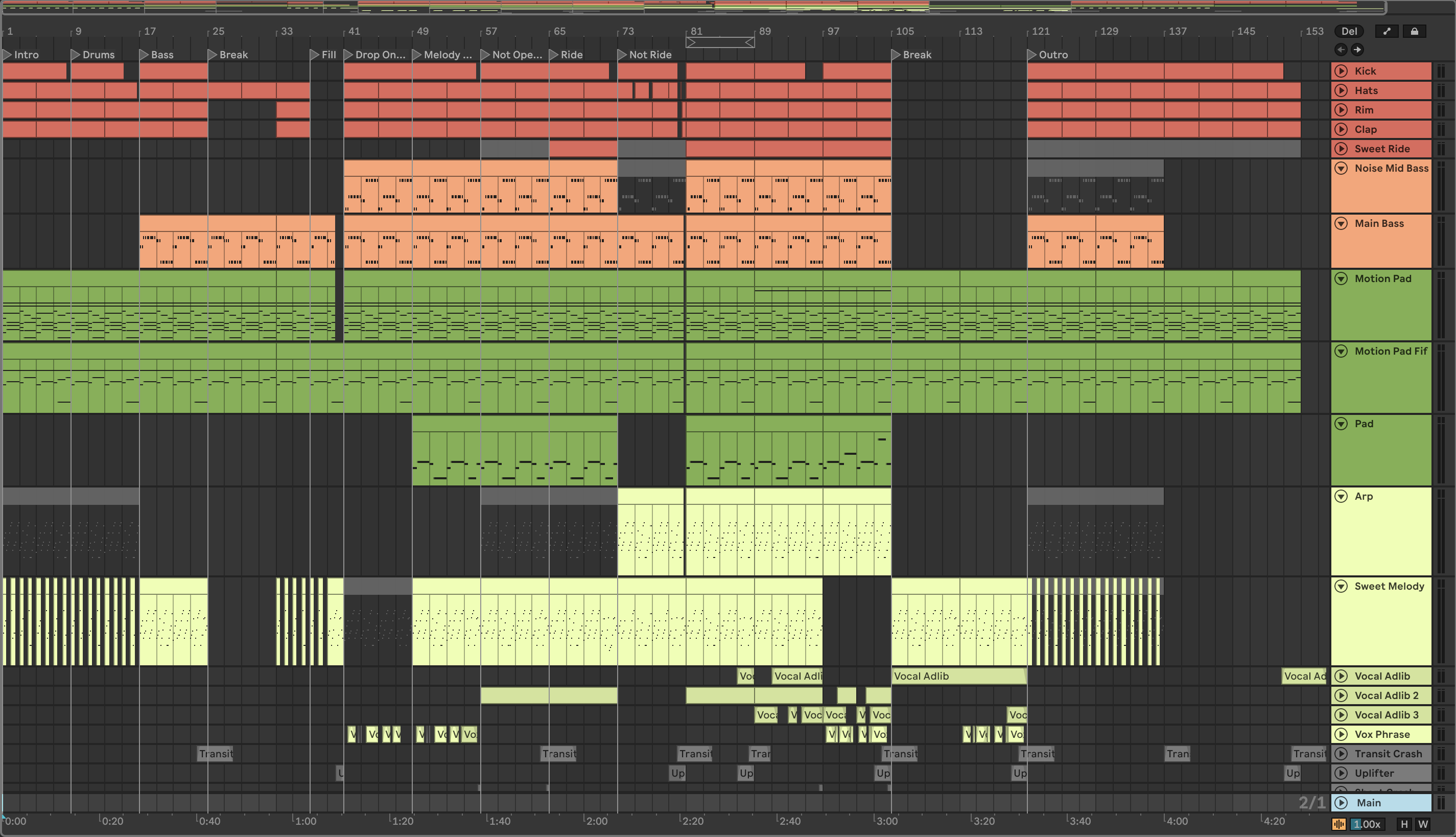
Task: Select the Up clip on the Uplifter row, bar 105
Action: coord(883,773)
